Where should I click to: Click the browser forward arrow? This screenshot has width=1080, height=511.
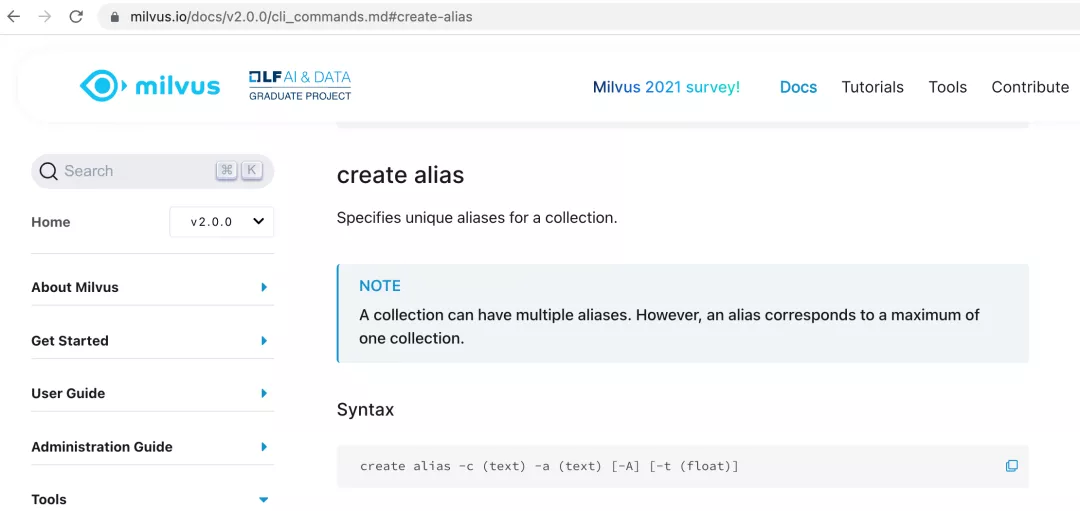45,17
